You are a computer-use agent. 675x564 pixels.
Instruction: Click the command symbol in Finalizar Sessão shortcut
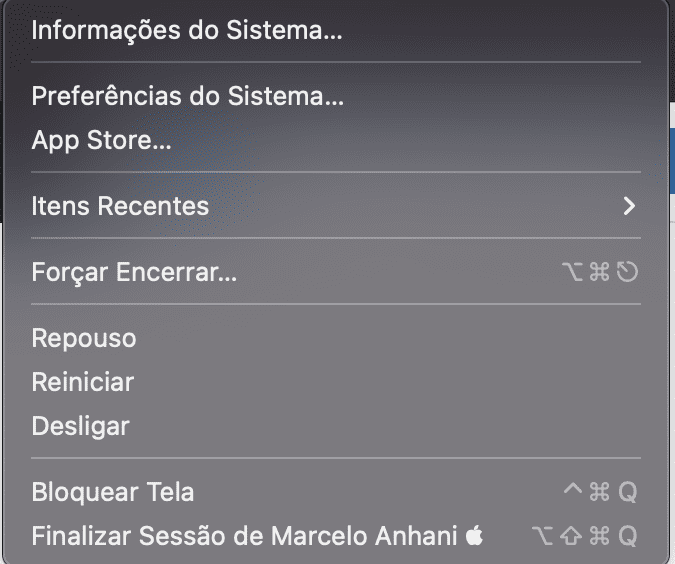[599, 536]
